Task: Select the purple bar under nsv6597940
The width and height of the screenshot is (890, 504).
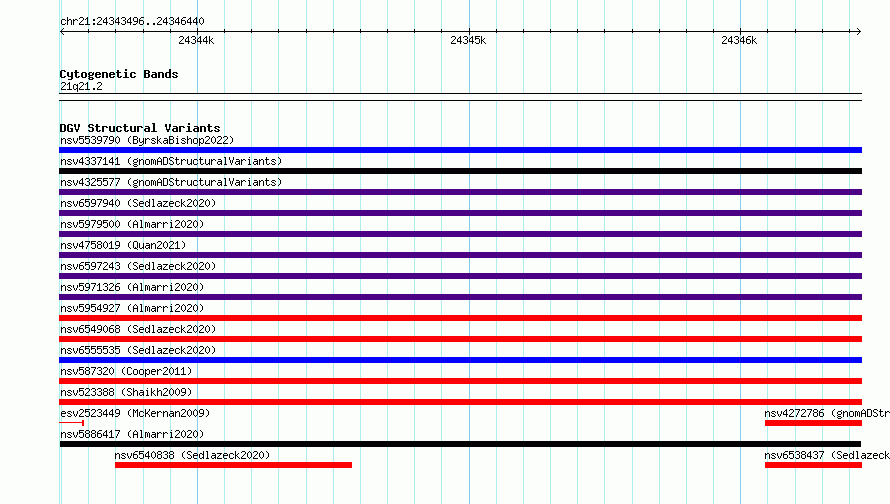Action: [460, 213]
